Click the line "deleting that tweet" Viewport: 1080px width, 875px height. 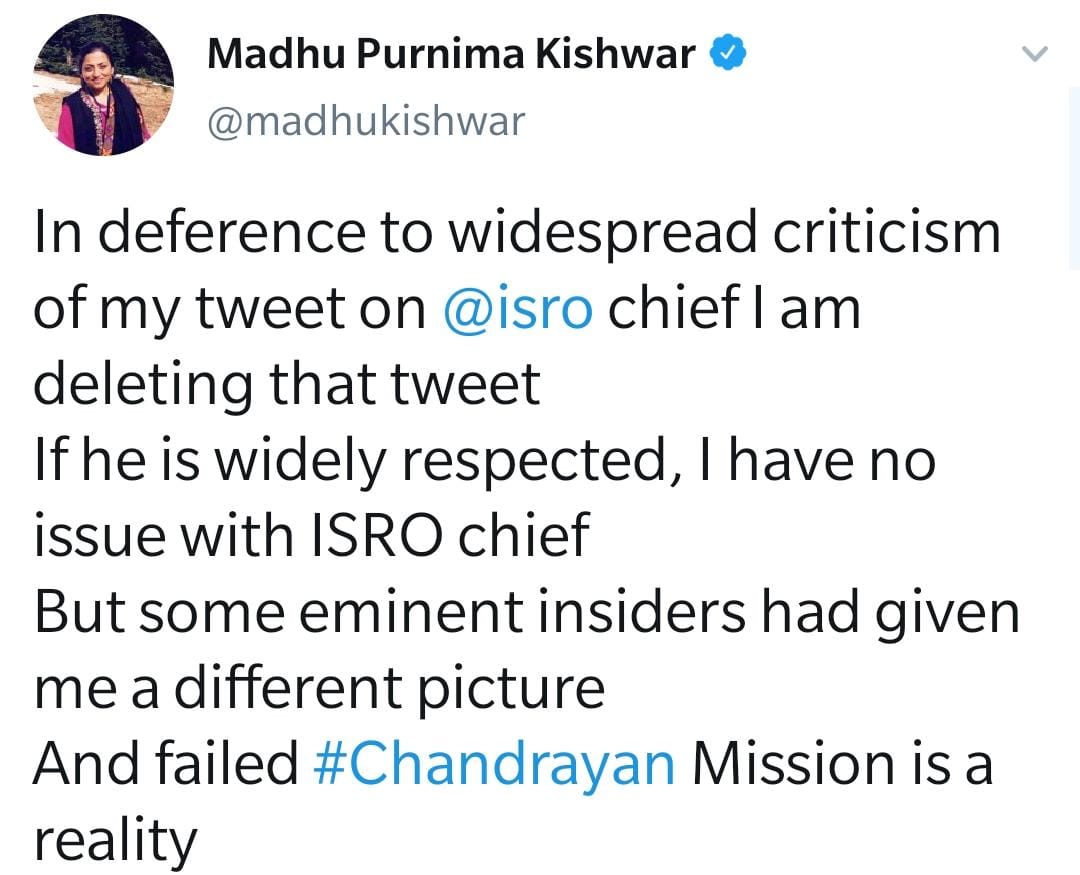pos(287,385)
